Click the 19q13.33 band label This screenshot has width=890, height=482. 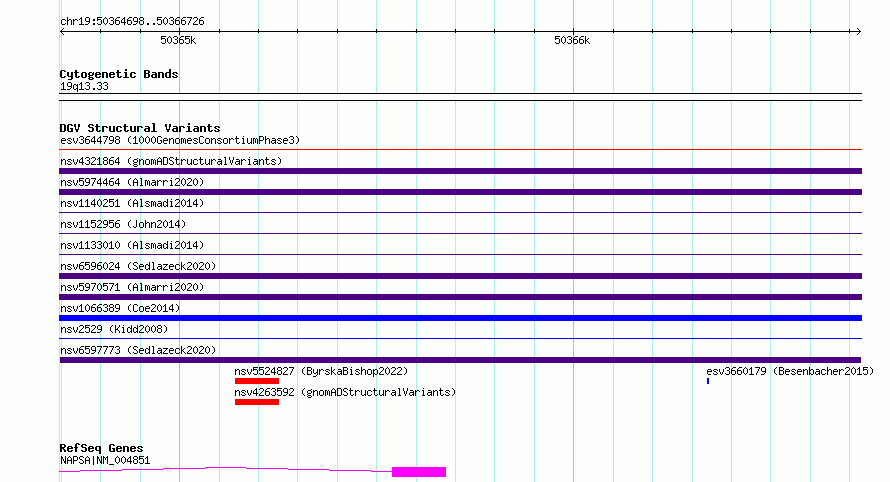[84, 87]
